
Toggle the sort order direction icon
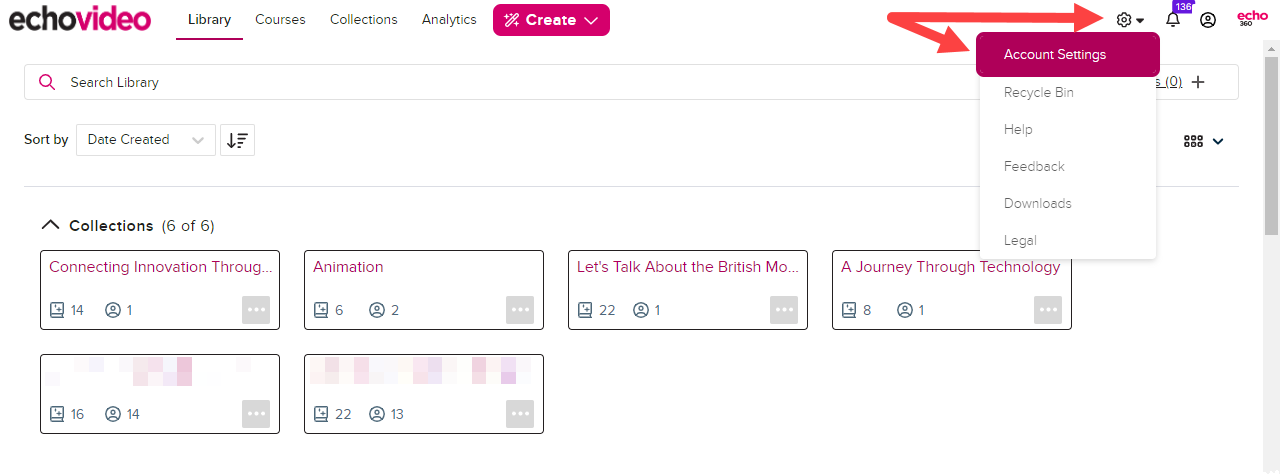point(238,140)
